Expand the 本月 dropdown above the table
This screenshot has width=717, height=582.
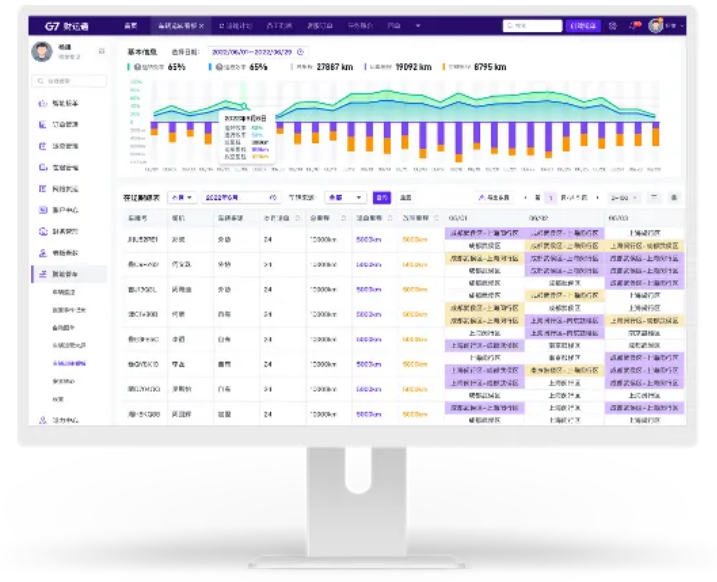click(x=182, y=198)
